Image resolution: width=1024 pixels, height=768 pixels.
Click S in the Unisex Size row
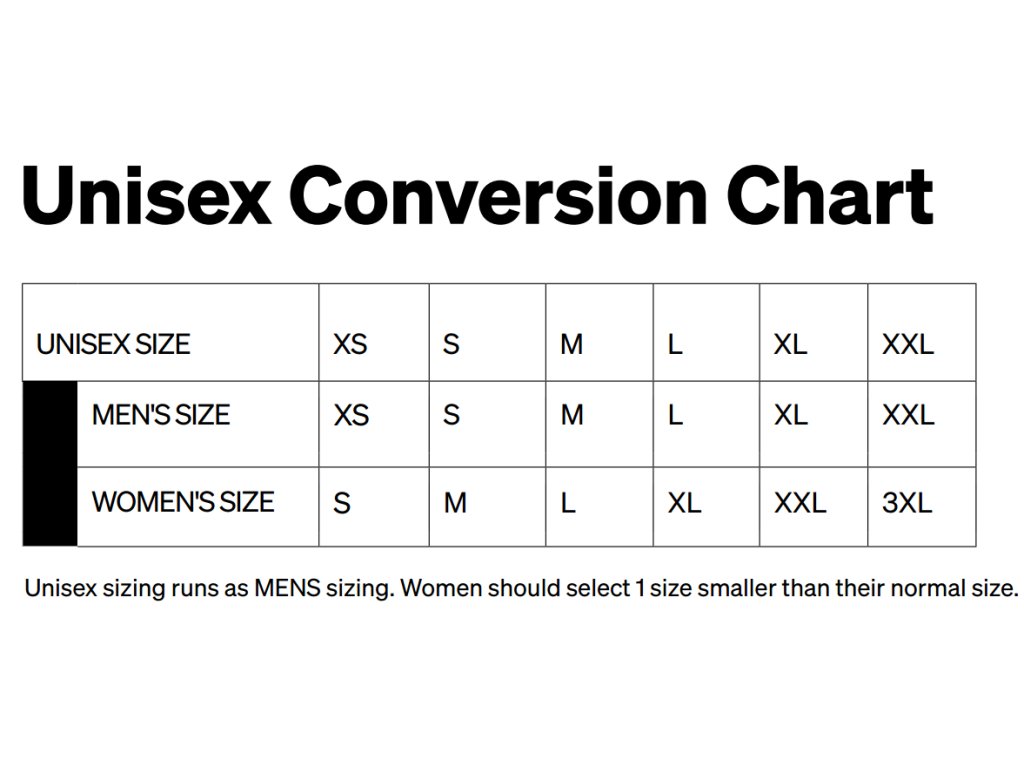coord(451,344)
